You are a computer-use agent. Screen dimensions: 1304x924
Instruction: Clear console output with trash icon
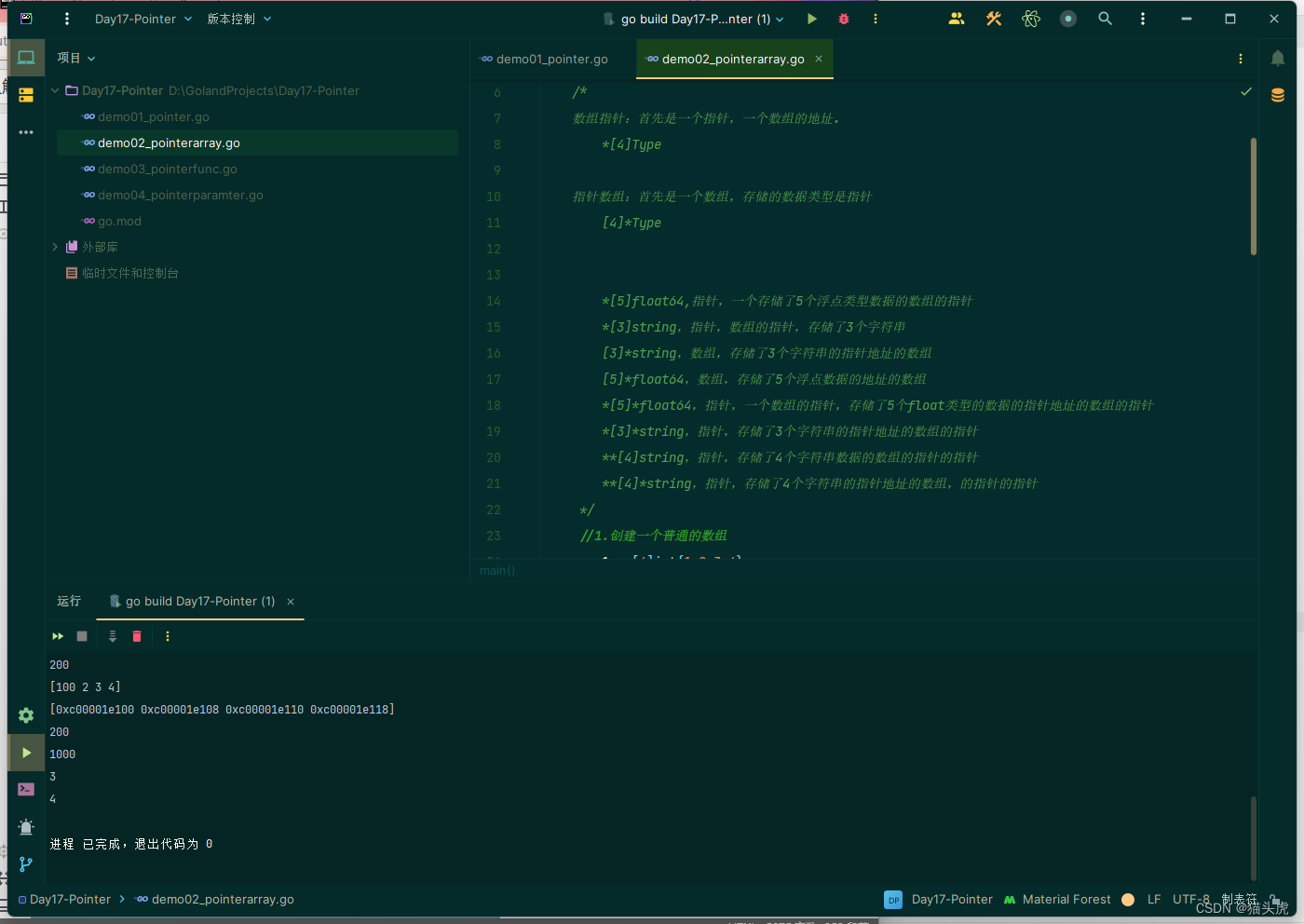click(x=137, y=636)
